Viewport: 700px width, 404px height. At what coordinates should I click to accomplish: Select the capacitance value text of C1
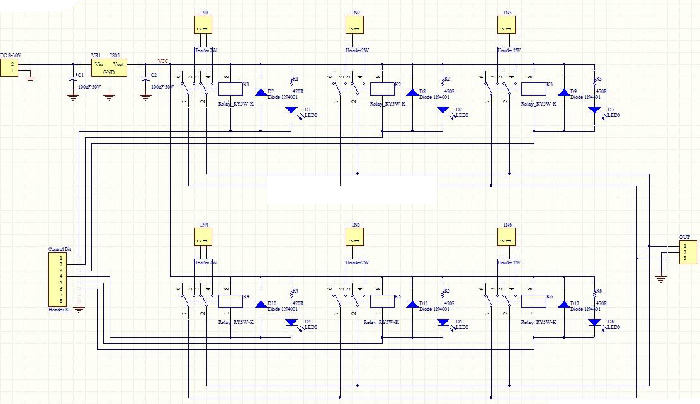point(90,87)
